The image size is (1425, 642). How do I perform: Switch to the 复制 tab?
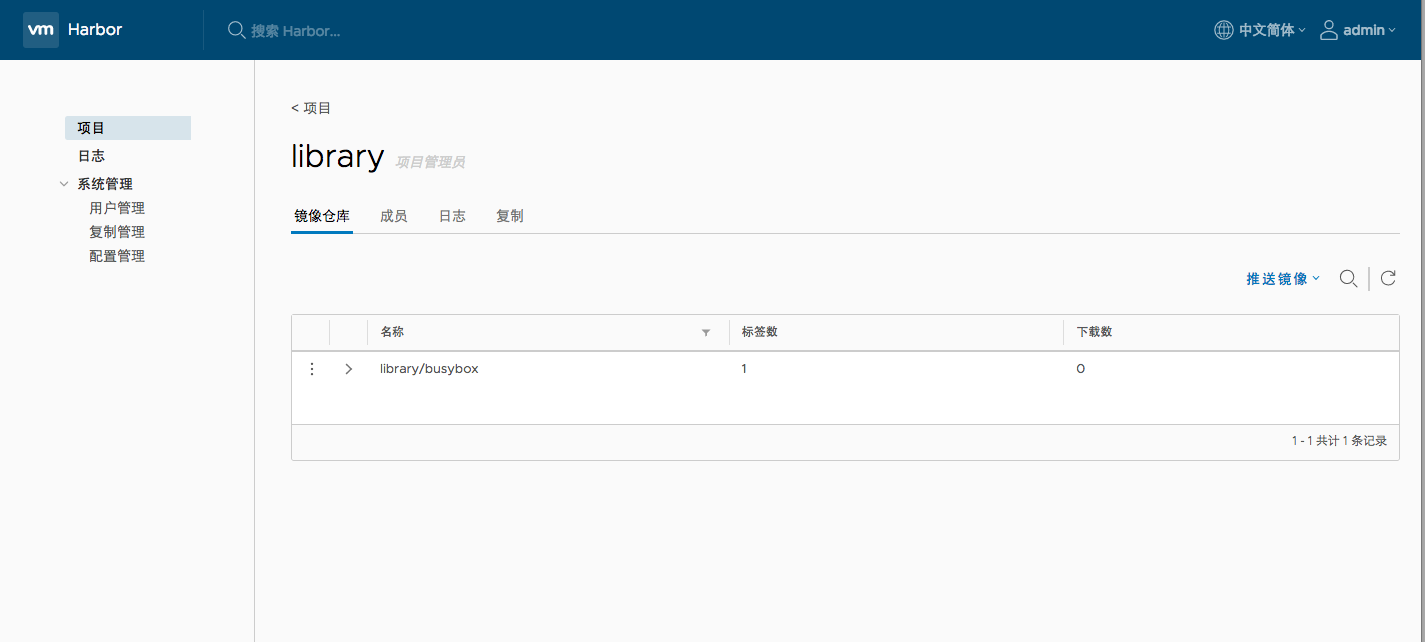pyautogui.click(x=510, y=216)
